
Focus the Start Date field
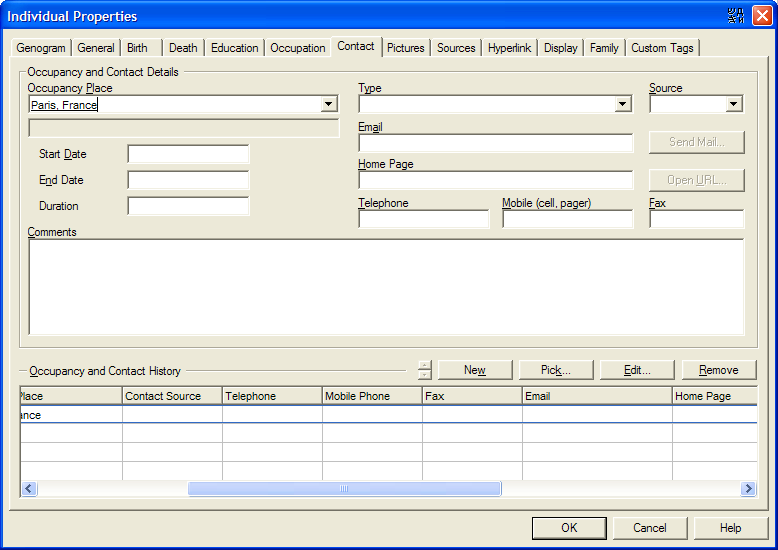click(188, 154)
